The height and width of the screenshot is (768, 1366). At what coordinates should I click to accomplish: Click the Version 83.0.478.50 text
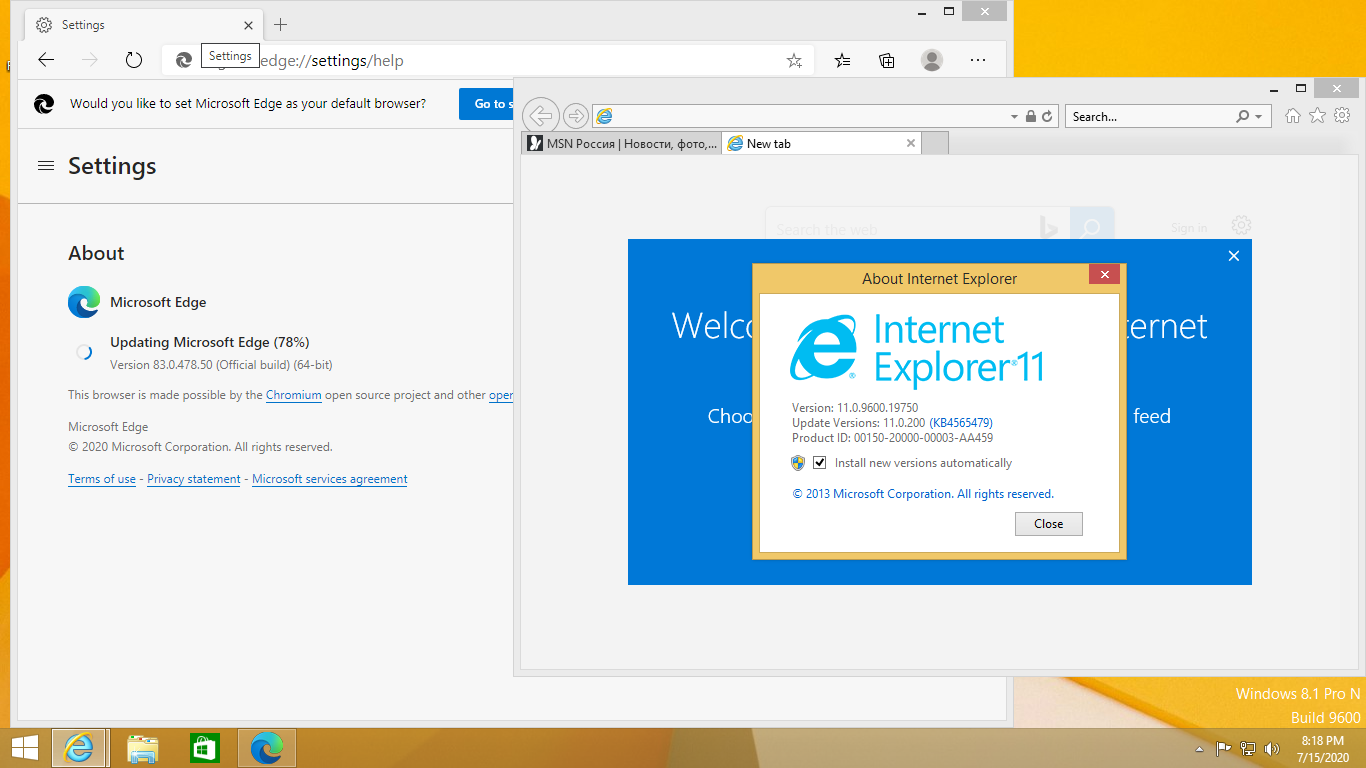coord(221,365)
